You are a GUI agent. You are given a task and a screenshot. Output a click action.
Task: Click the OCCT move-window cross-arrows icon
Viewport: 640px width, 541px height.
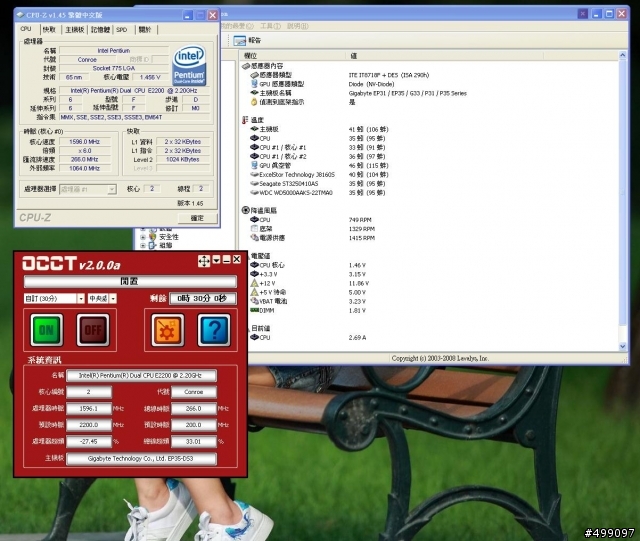point(204,260)
